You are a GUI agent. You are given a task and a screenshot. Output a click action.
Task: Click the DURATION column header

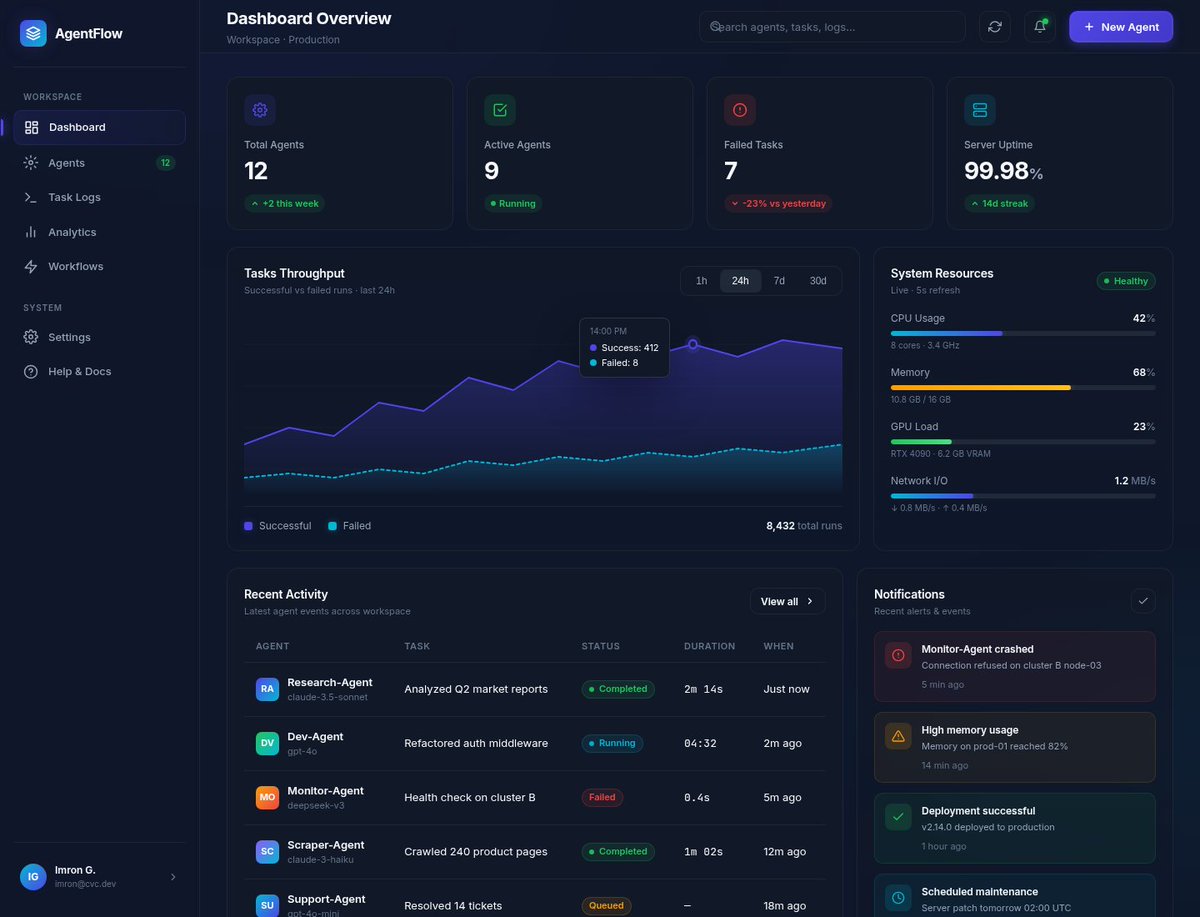[x=709, y=646]
